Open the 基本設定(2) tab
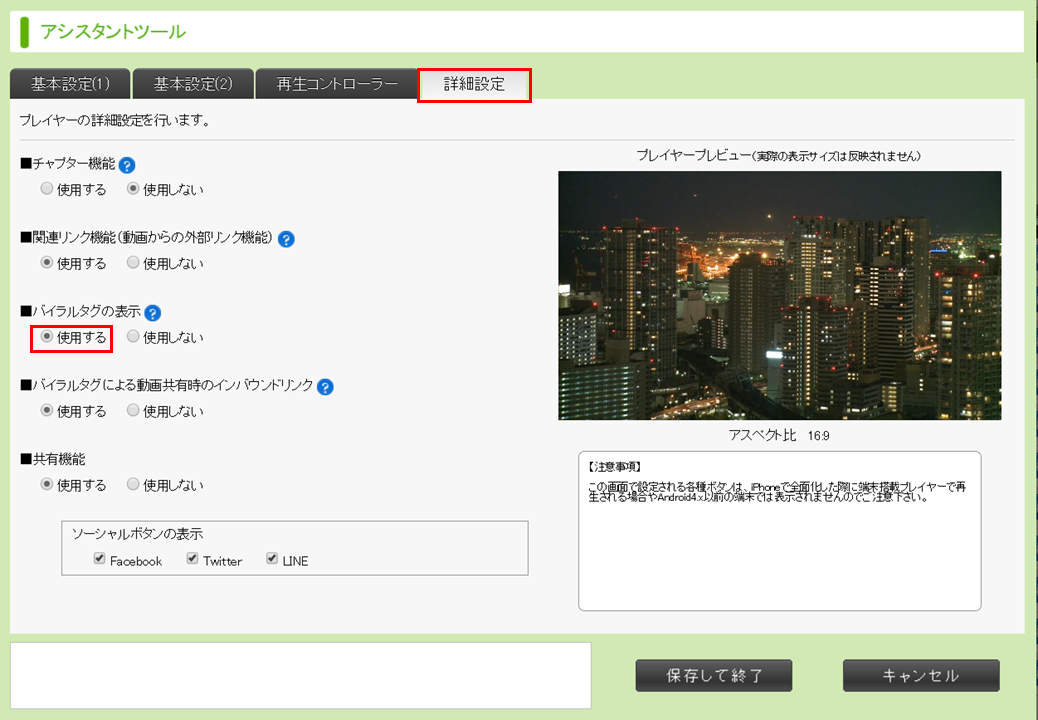Viewport: 1038px width, 720px height. point(193,84)
